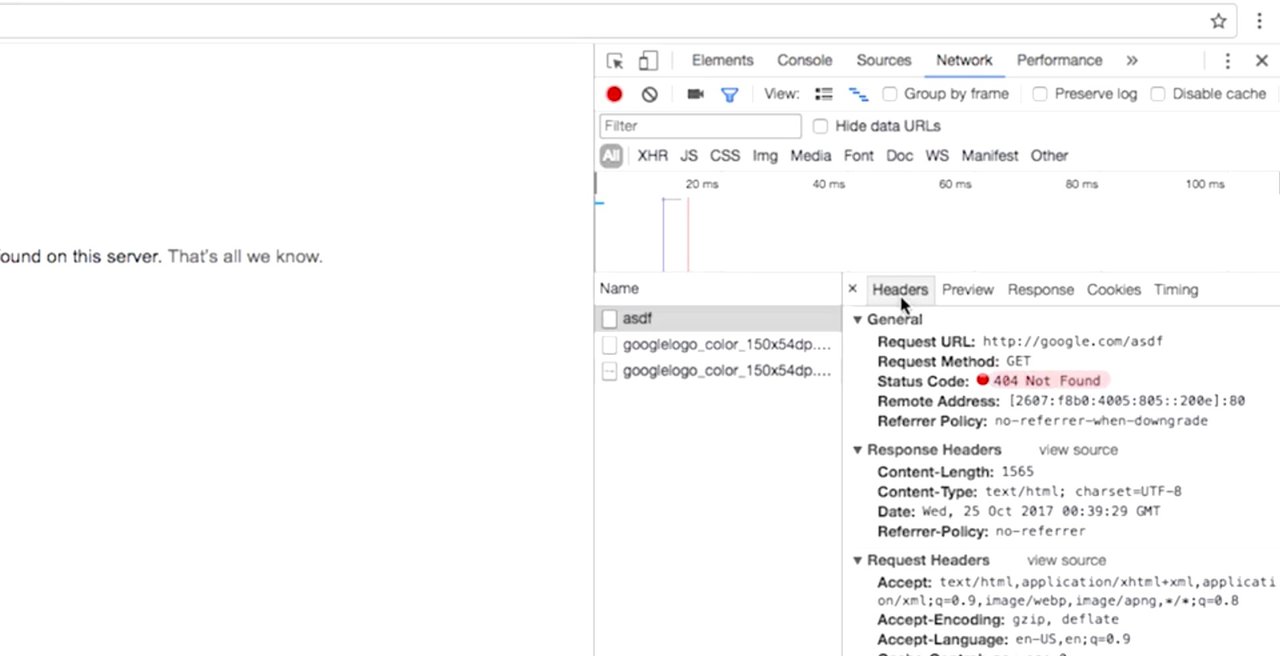
Task: Switch to the Preview detail tab
Action: [968, 289]
